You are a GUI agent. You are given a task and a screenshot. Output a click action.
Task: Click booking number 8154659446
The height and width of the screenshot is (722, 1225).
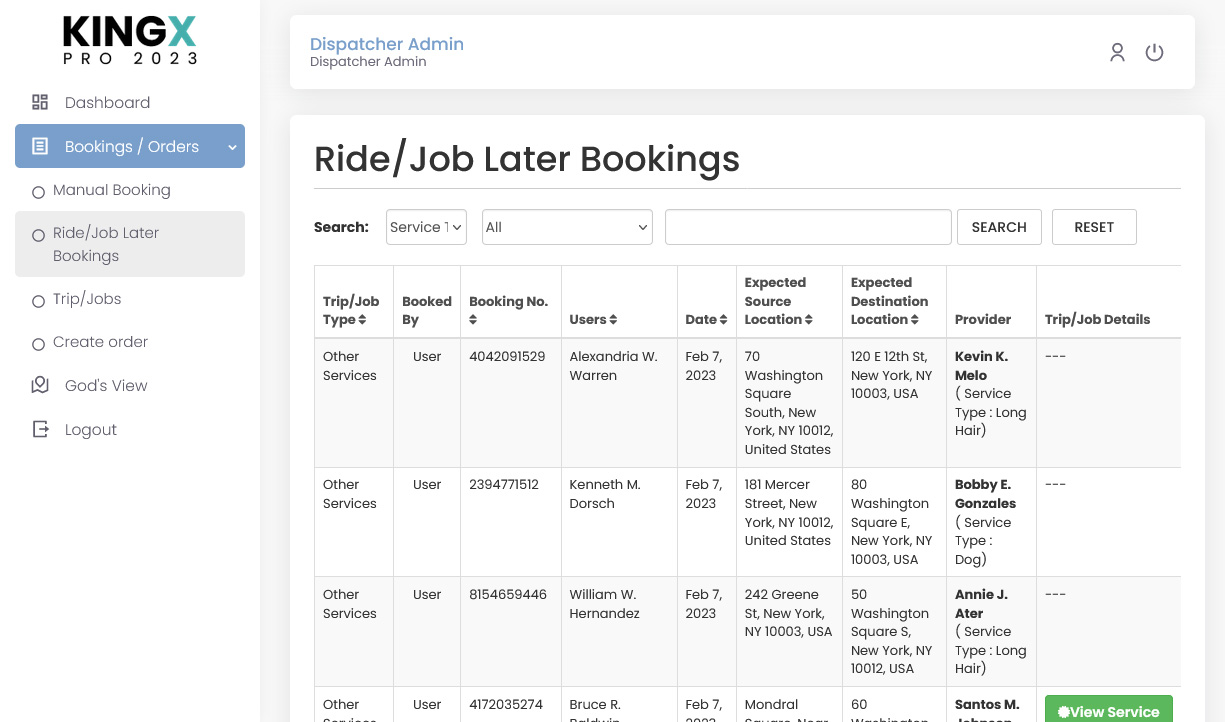[x=508, y=594]
